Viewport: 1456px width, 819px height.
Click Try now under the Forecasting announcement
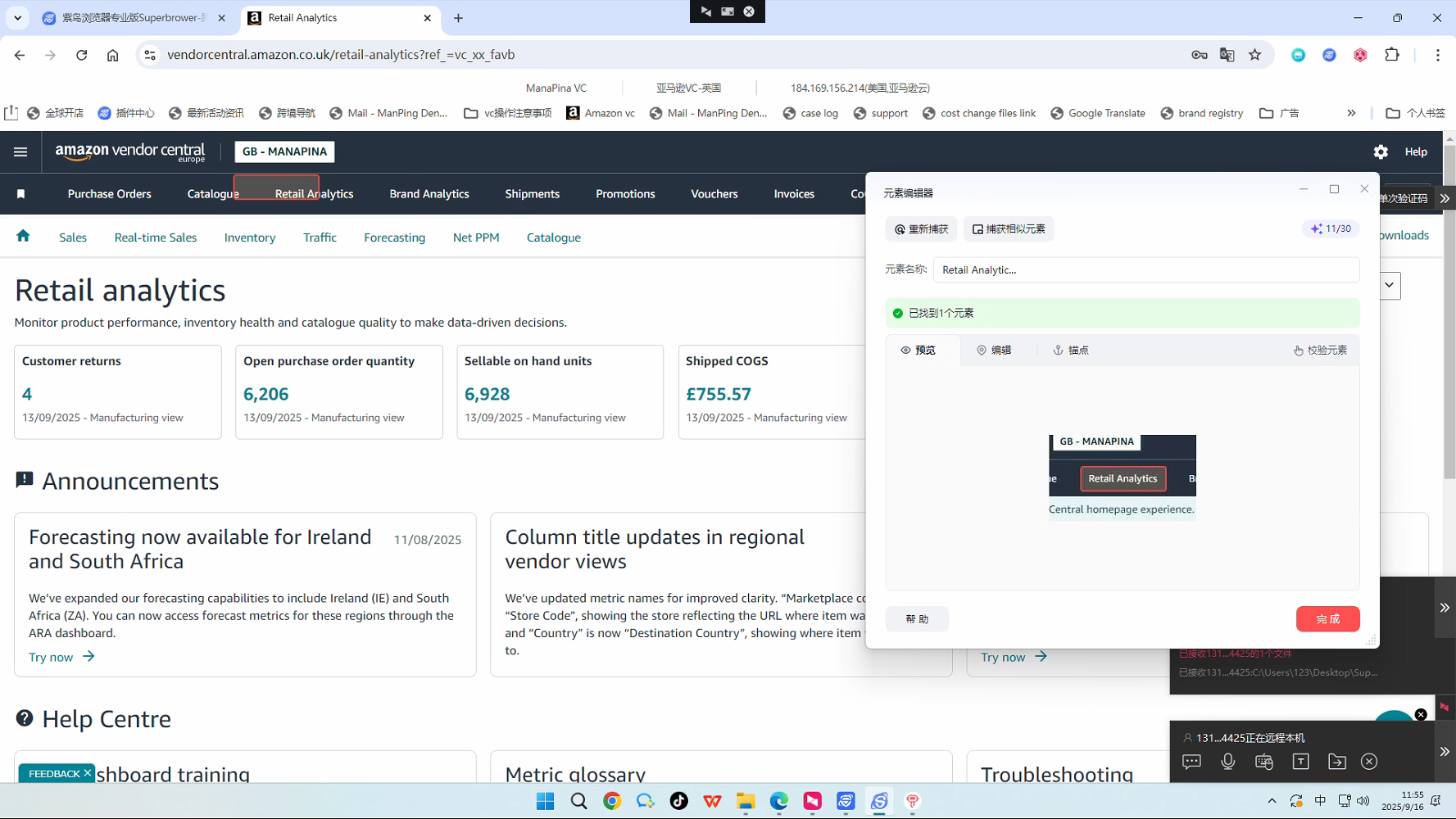pos(61,657)
